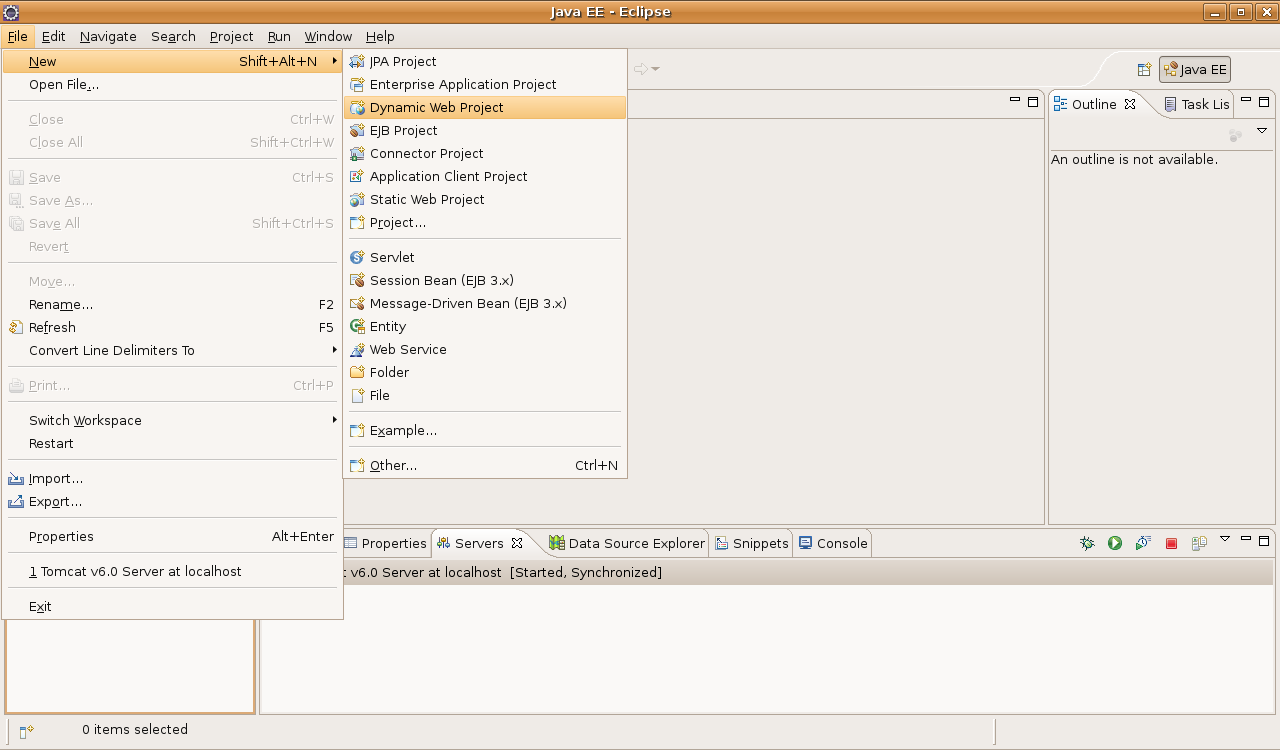The height and width of the screenshot is (750, 1280).
Task: Choose Message-Driven Bean (EJB 3.x)
Action: (485, 303)
